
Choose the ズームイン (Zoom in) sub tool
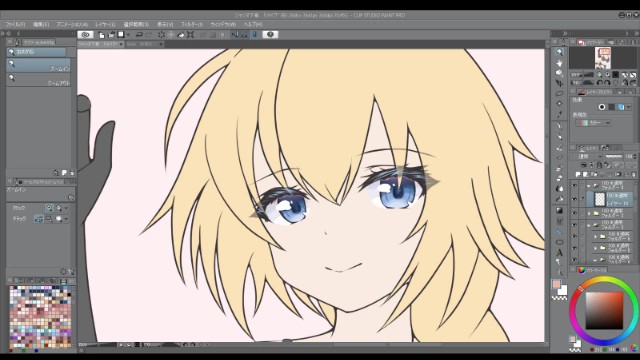[x=38, y=65]
